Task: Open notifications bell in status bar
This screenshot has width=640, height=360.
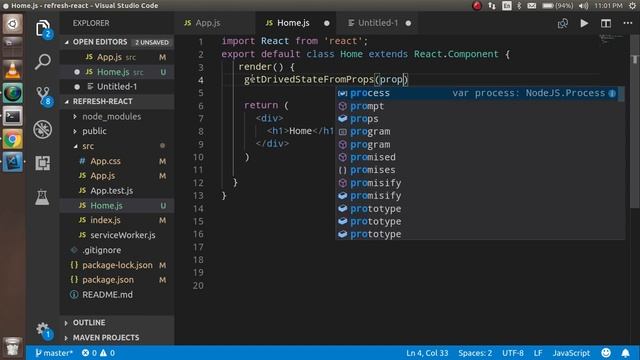Action: (625, 353)
